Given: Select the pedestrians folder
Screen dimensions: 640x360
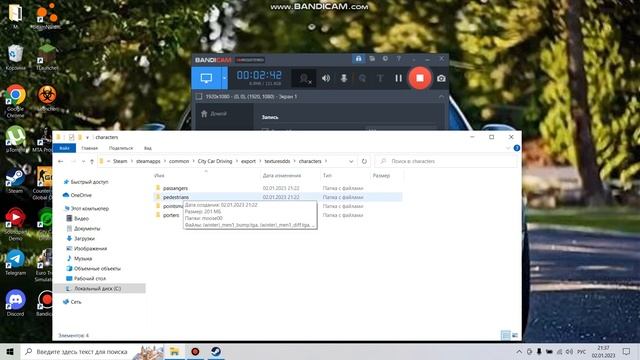Looking at the screenshot, I should click(x=176, y=197).
